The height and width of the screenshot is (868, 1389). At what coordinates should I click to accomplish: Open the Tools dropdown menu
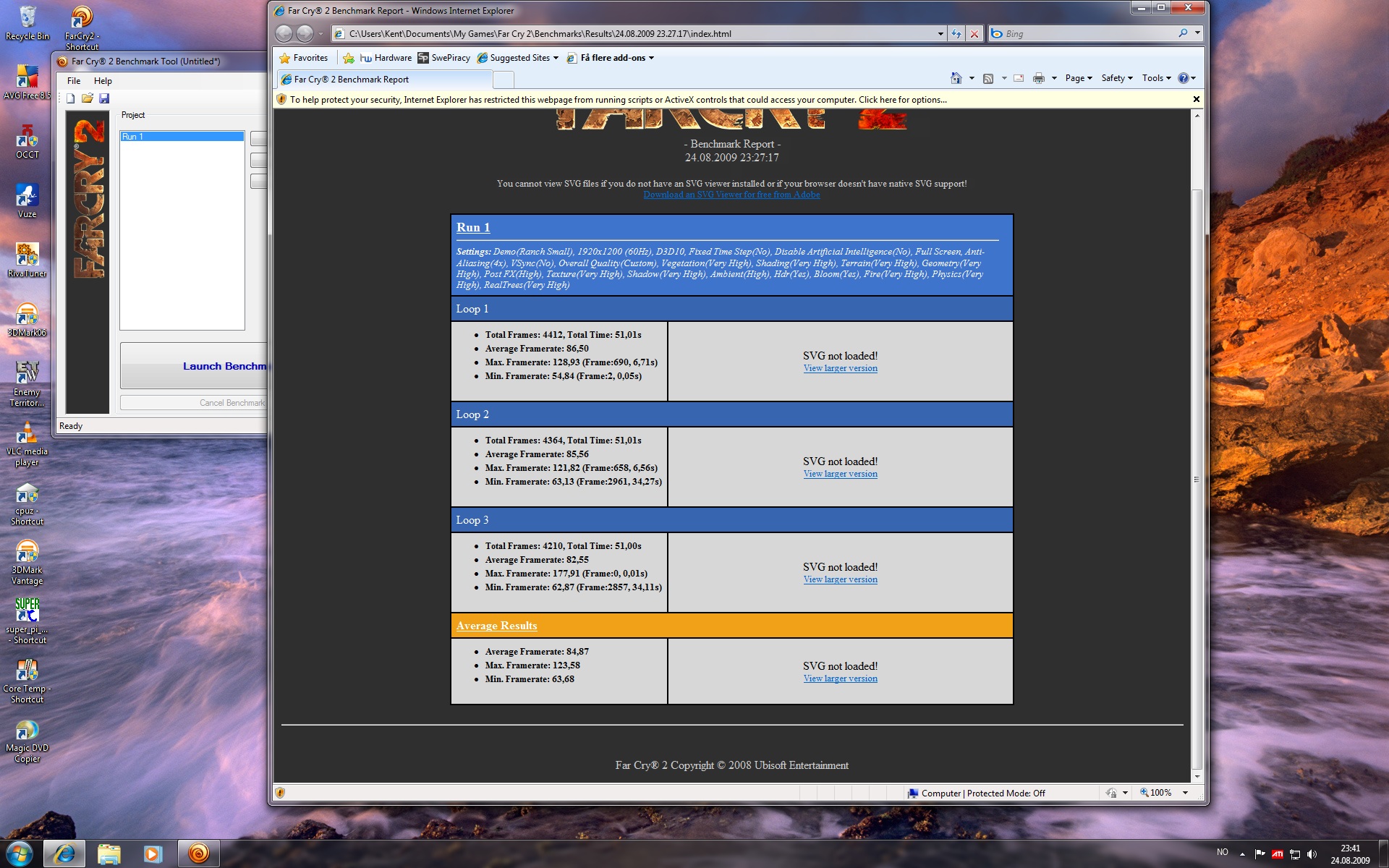point(1156,78)
